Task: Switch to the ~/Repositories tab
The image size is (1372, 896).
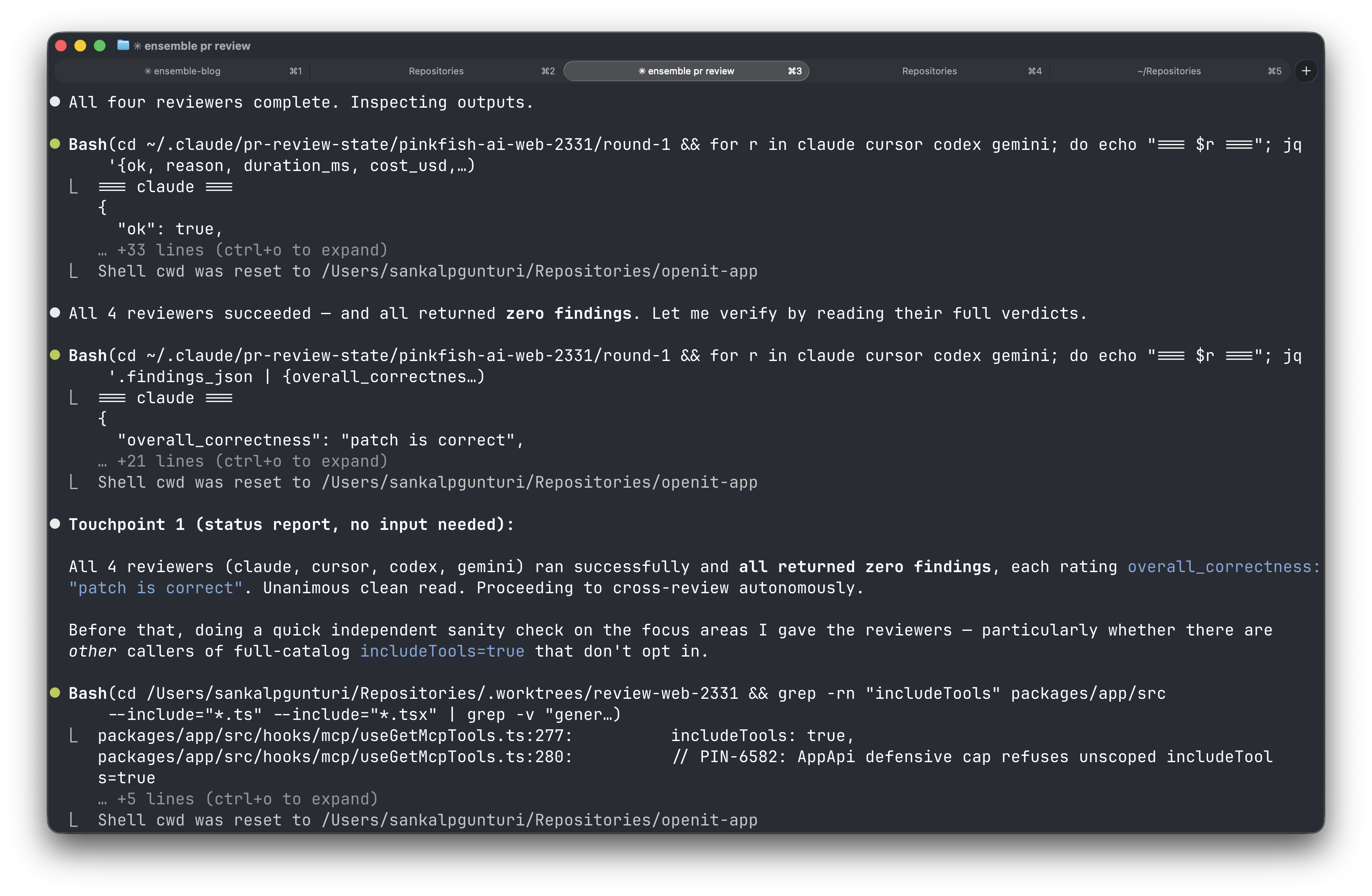Action: click(1169, 71)
